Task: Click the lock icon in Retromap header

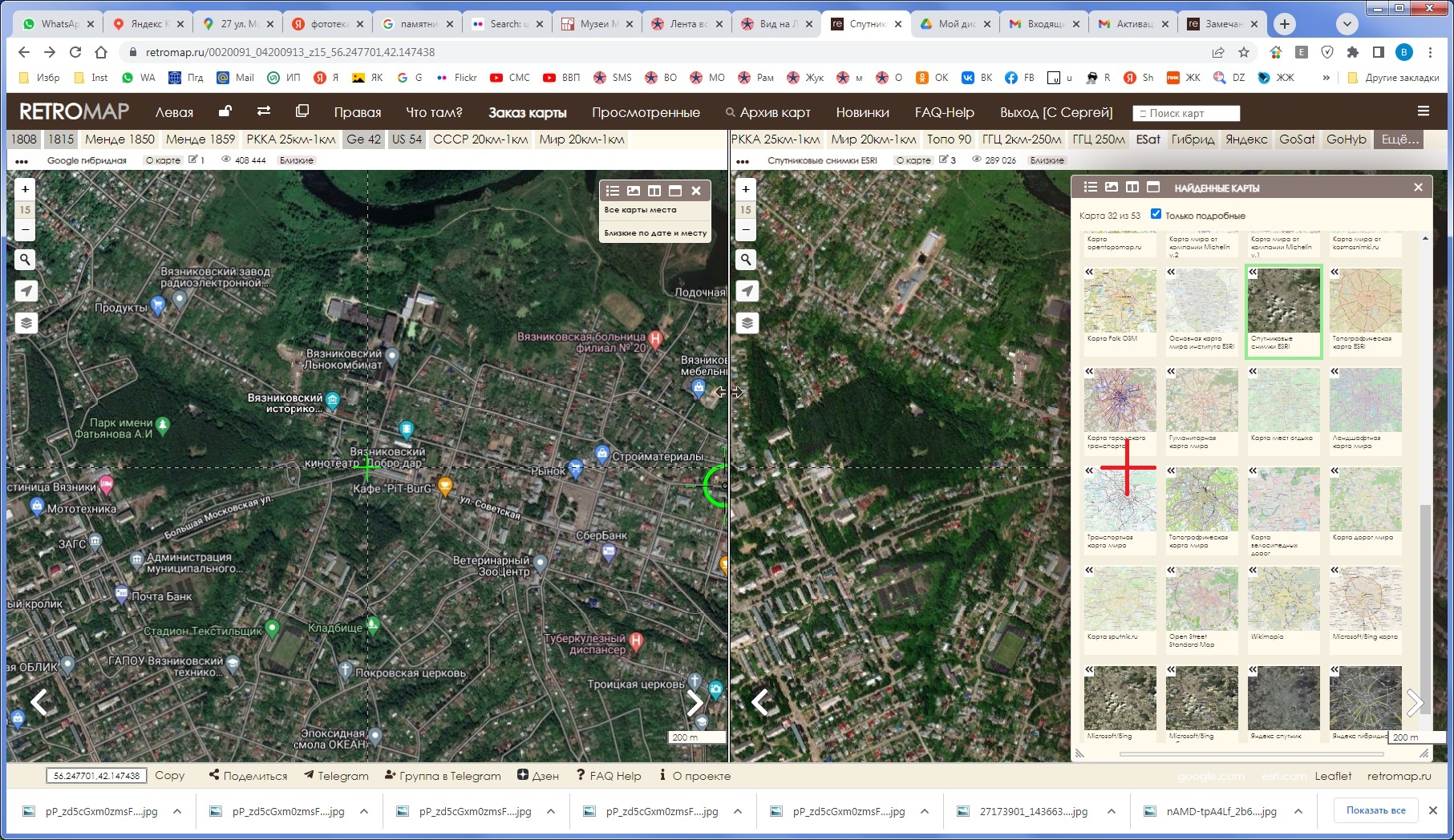Action: [x=225, y=111]
